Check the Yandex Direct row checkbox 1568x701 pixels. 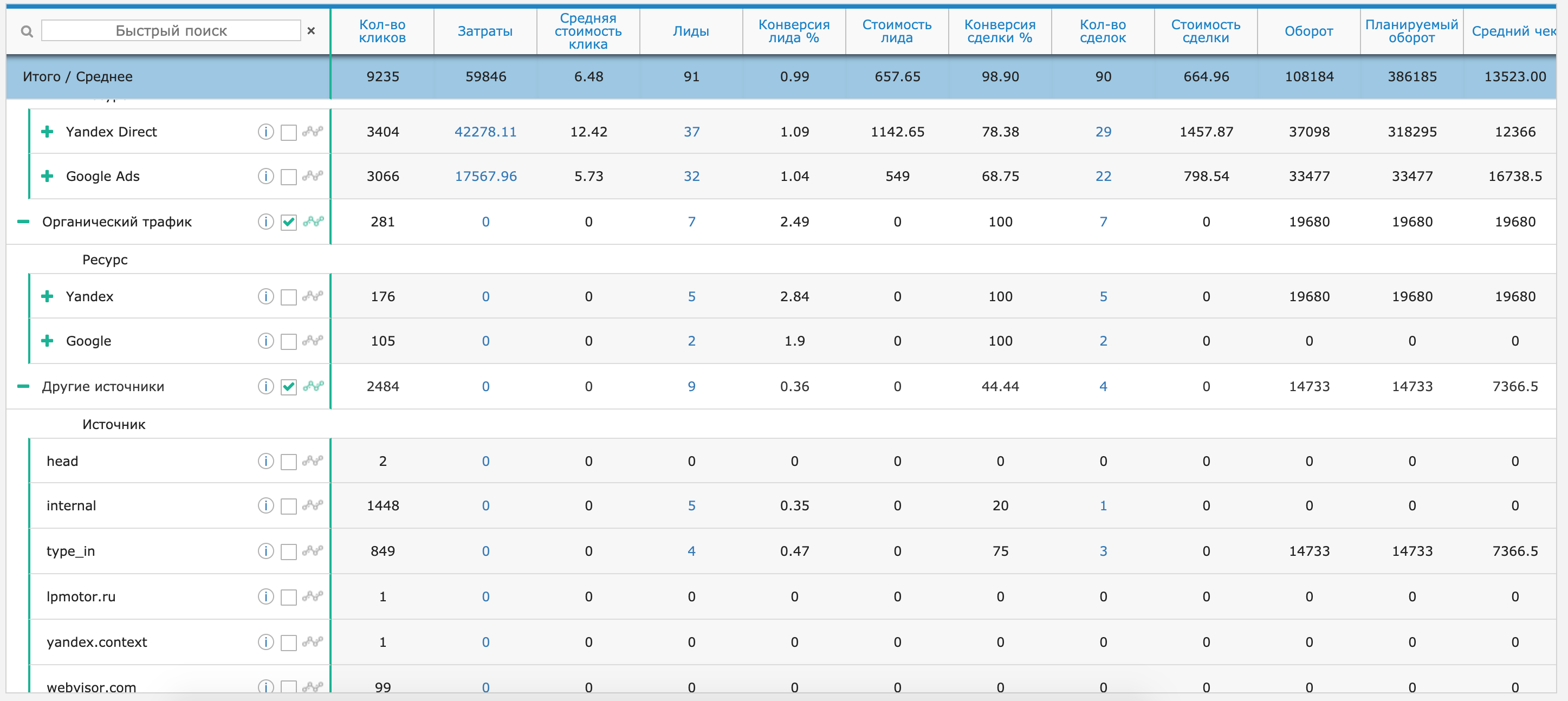[289, 133]
